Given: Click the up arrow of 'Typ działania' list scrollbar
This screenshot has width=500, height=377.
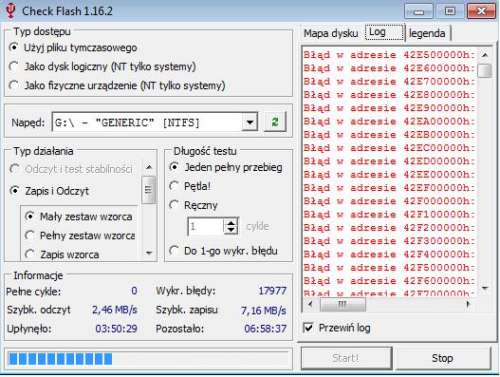Looking at the screenshot, I should [149, 167].
